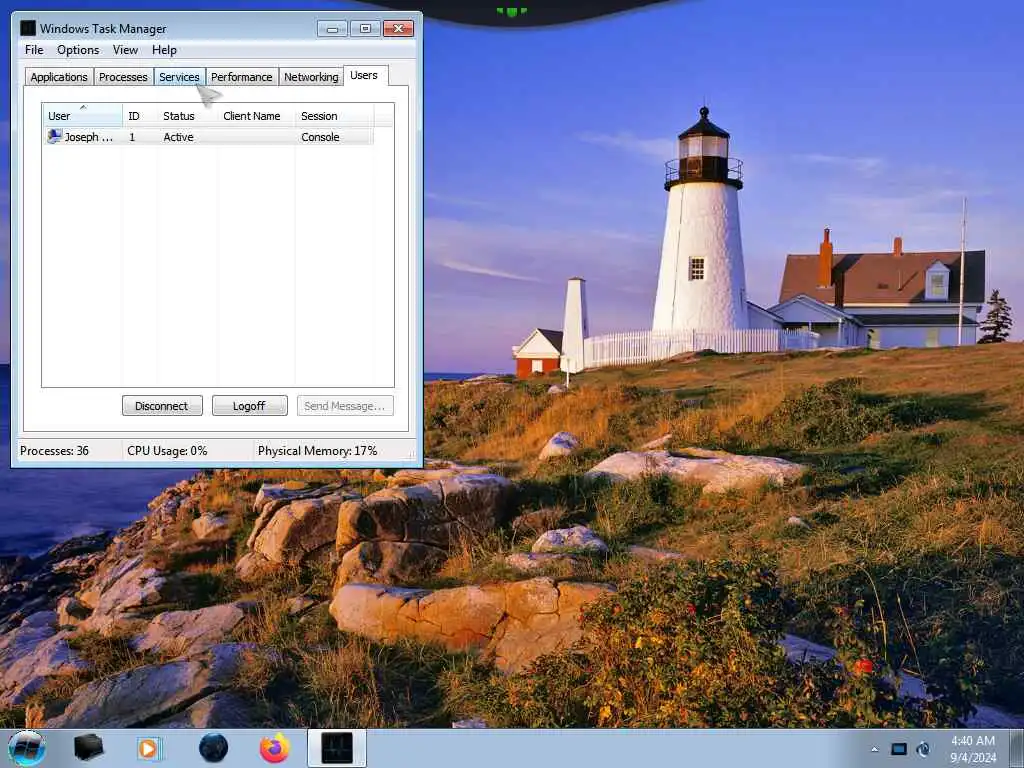Select the Joseph user row
The image size is (1024, 768).
pyautogui.click(x=208, y=136)
